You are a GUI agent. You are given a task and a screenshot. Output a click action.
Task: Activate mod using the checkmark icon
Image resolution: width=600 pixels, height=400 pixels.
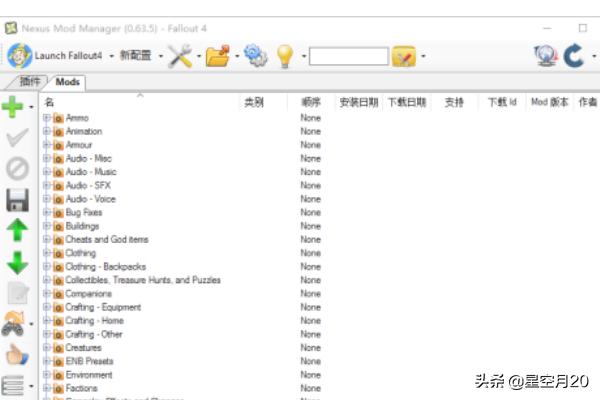(17, 138)
